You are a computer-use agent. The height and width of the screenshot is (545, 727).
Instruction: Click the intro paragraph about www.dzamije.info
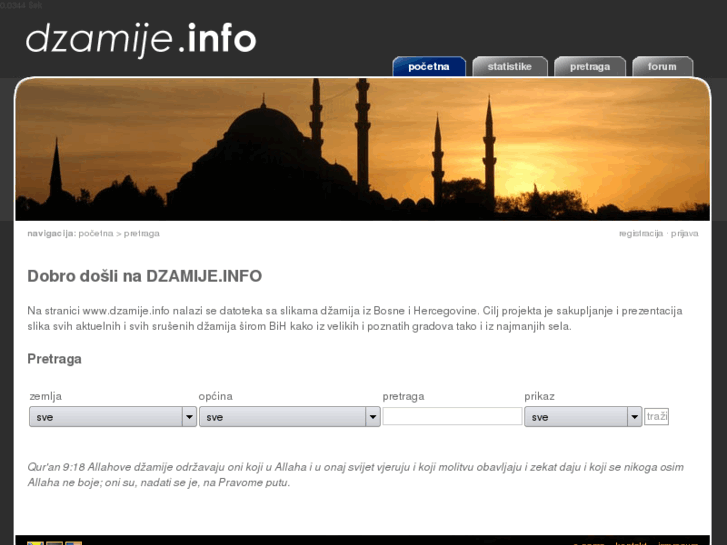click(355, 318)
